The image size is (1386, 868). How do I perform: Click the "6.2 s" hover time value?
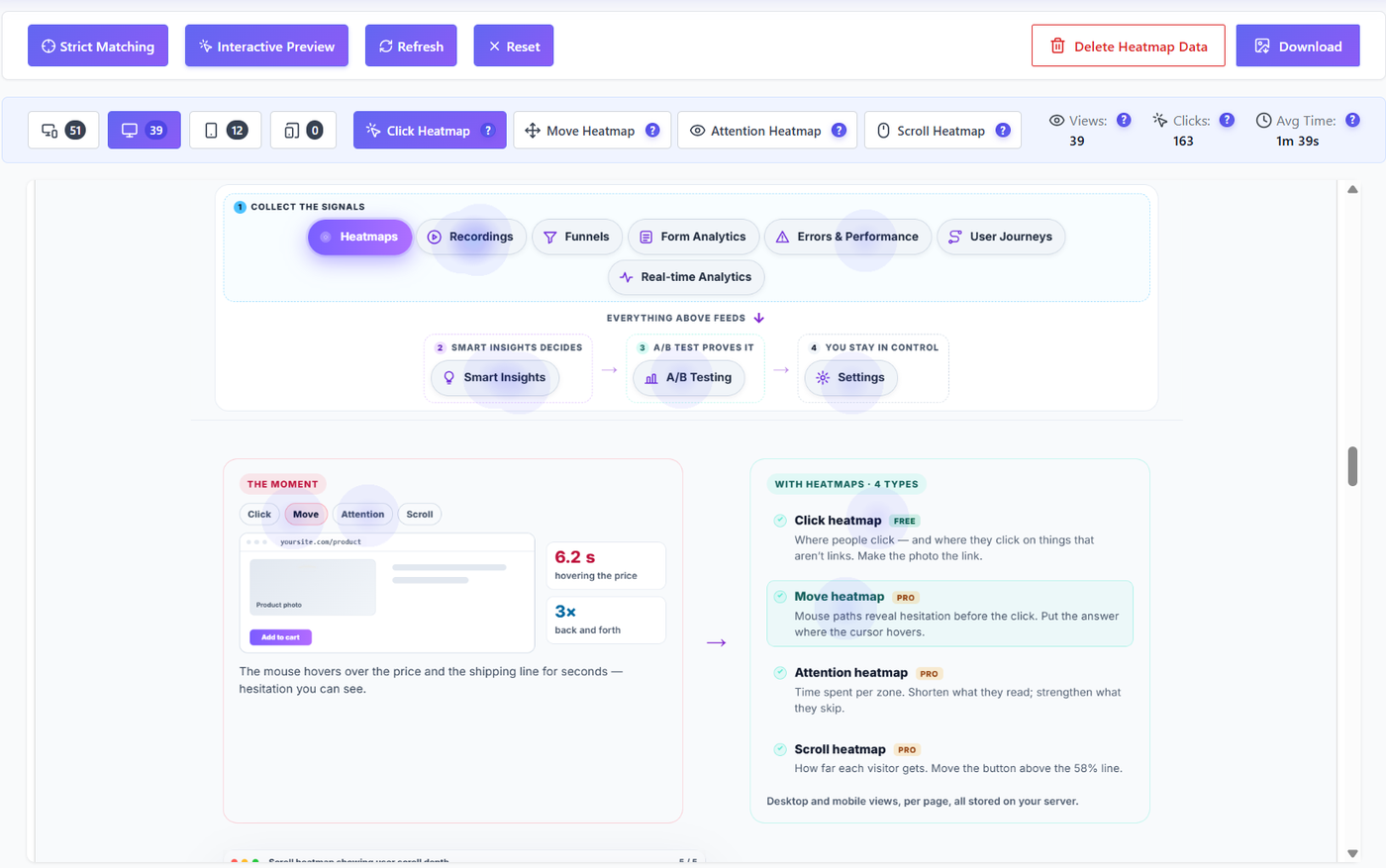575,557
